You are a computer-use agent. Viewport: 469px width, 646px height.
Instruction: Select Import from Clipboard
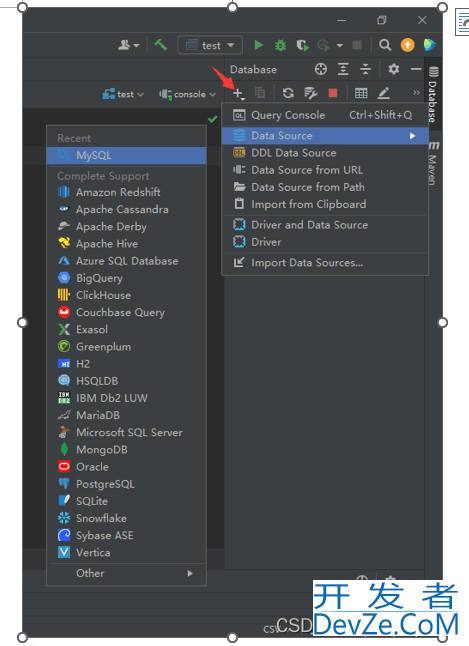325,204
